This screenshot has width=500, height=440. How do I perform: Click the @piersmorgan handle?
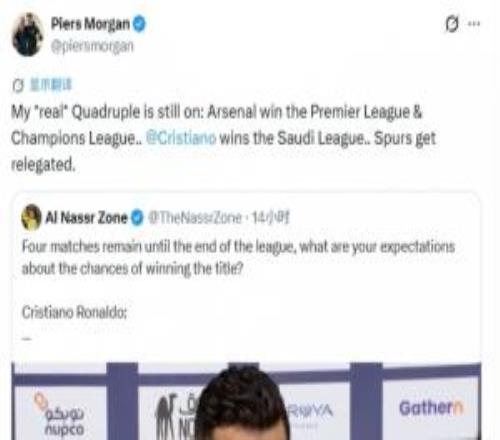click(x=92, y=46)
